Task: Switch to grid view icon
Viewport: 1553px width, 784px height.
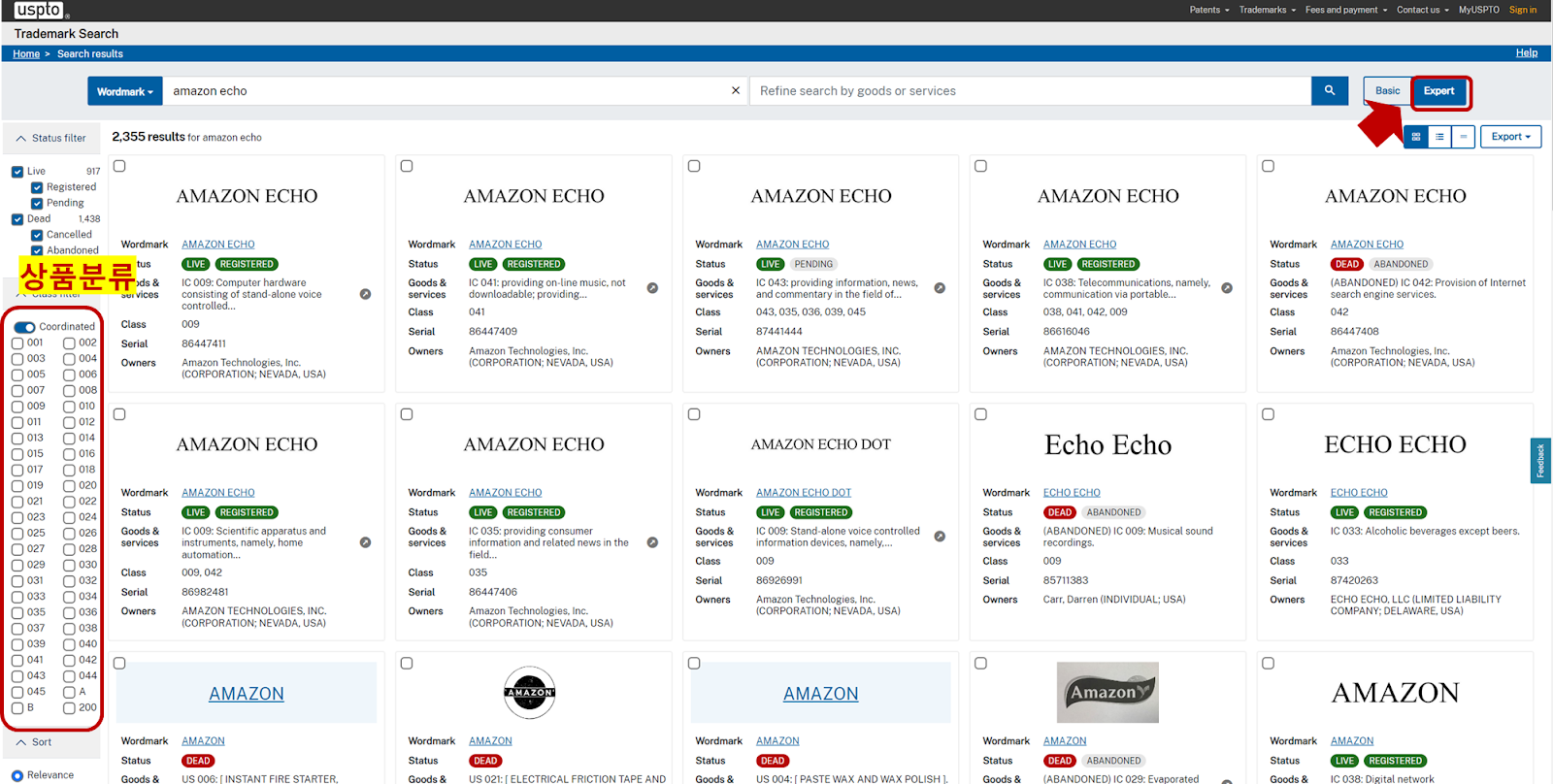Action: coord(1415,137)
